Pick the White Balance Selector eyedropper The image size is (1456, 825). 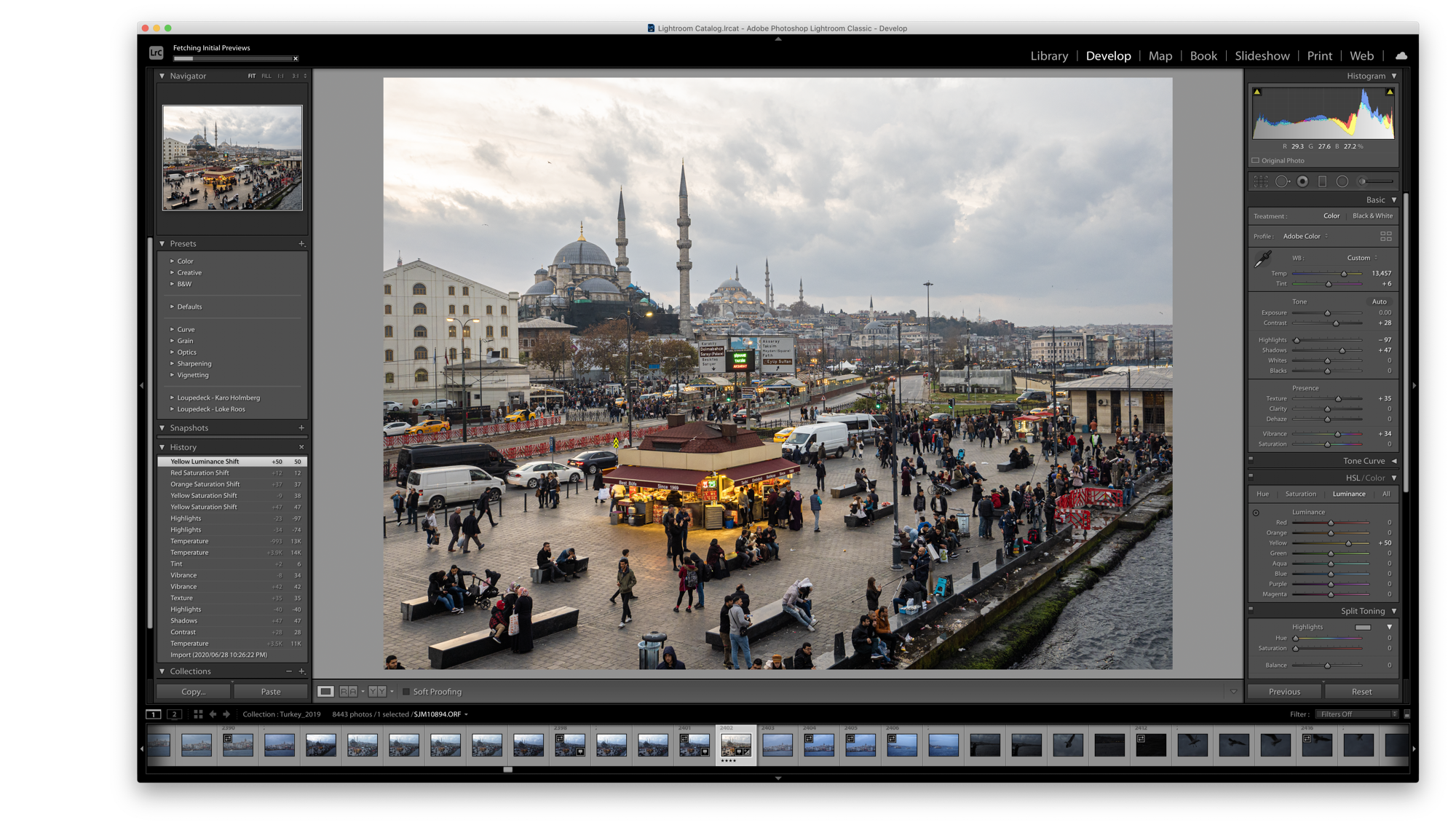(x=1263, y=259)
